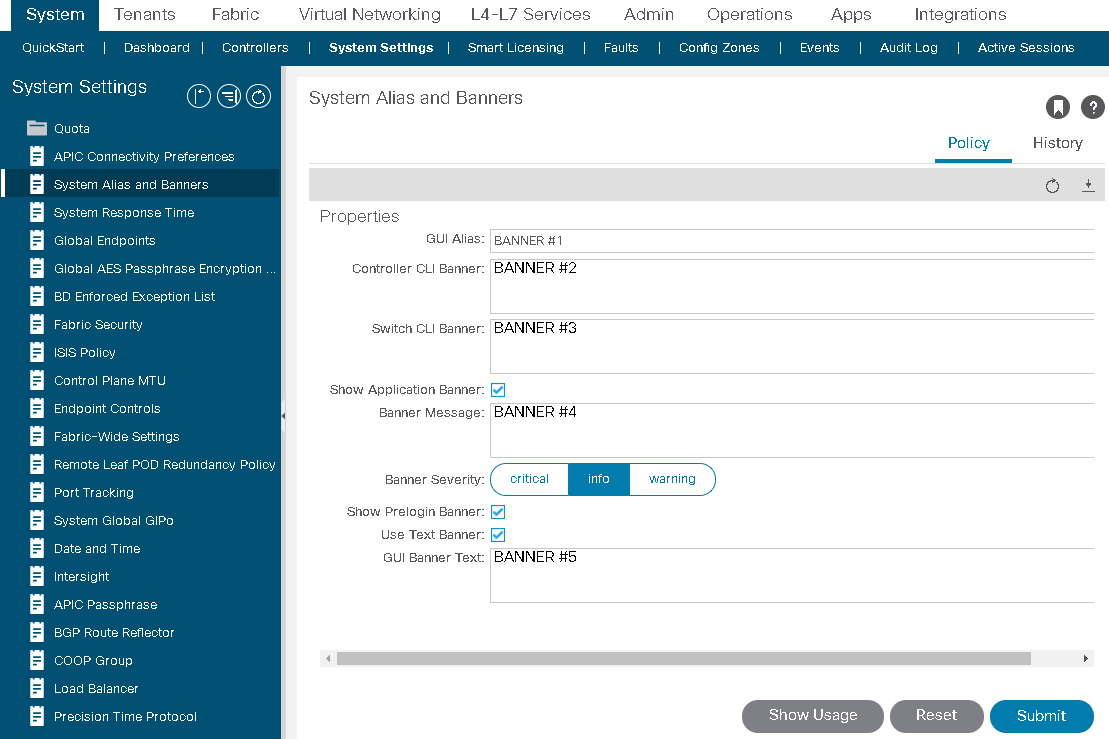Click the middle circular list icon in sidebar header
Viewport: 1109px width, 739px height.
228,96
